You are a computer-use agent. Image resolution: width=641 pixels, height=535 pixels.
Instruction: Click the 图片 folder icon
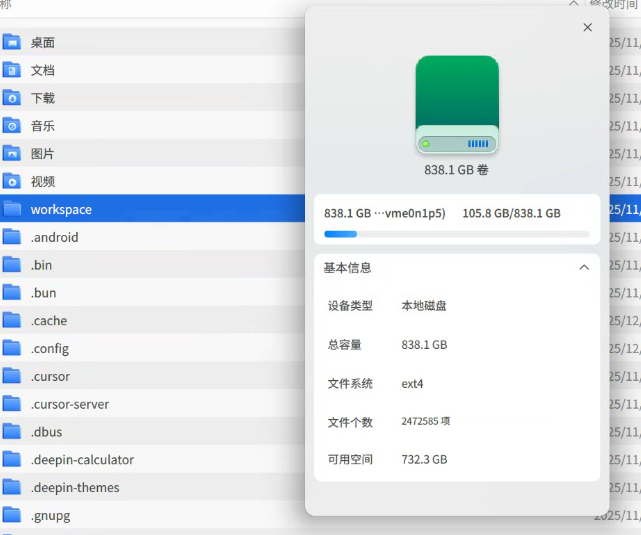click(x=11, y=153)
